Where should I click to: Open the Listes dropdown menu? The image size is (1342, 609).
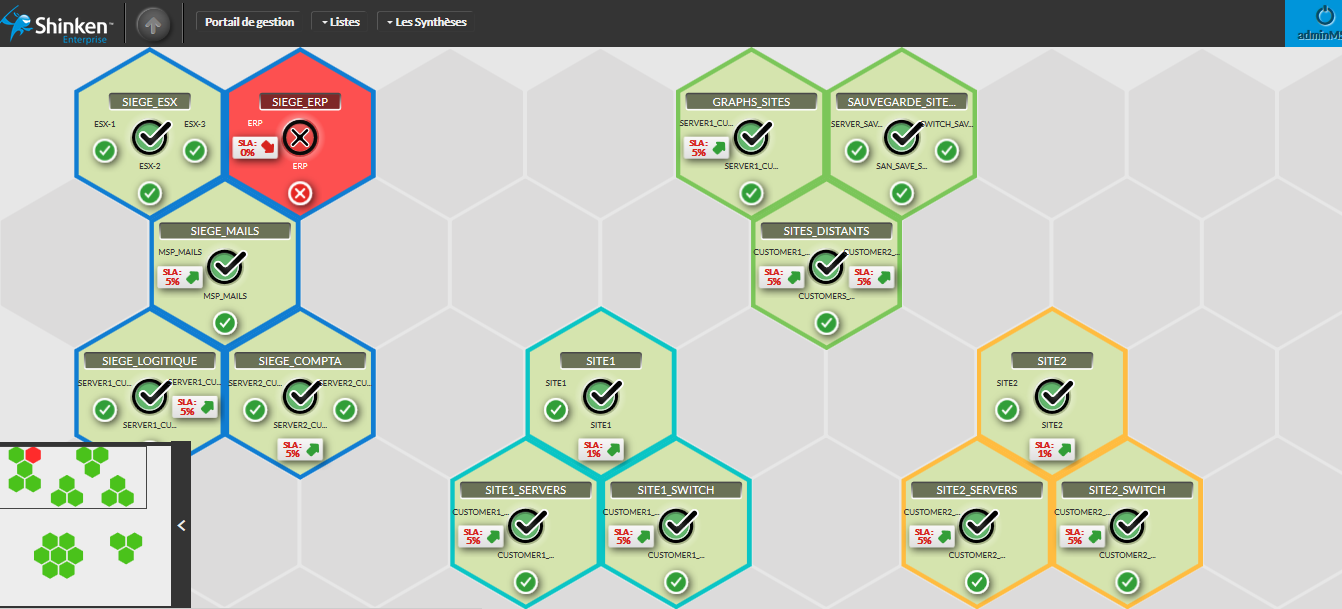(340, 22)
